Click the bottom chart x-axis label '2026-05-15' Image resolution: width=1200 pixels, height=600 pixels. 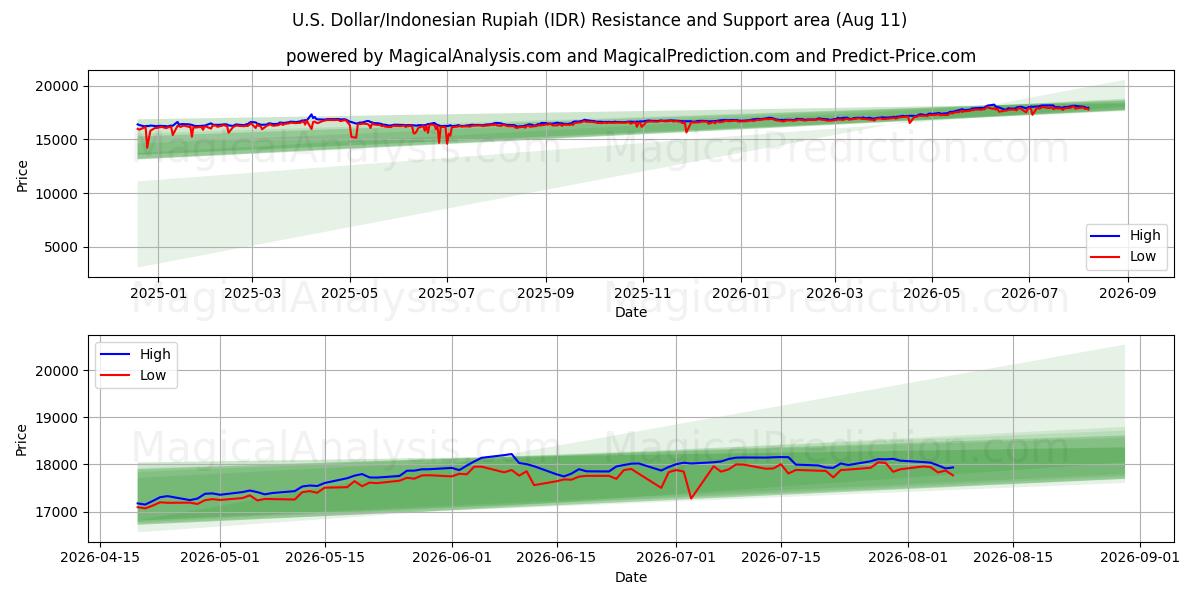pos(324,558)
